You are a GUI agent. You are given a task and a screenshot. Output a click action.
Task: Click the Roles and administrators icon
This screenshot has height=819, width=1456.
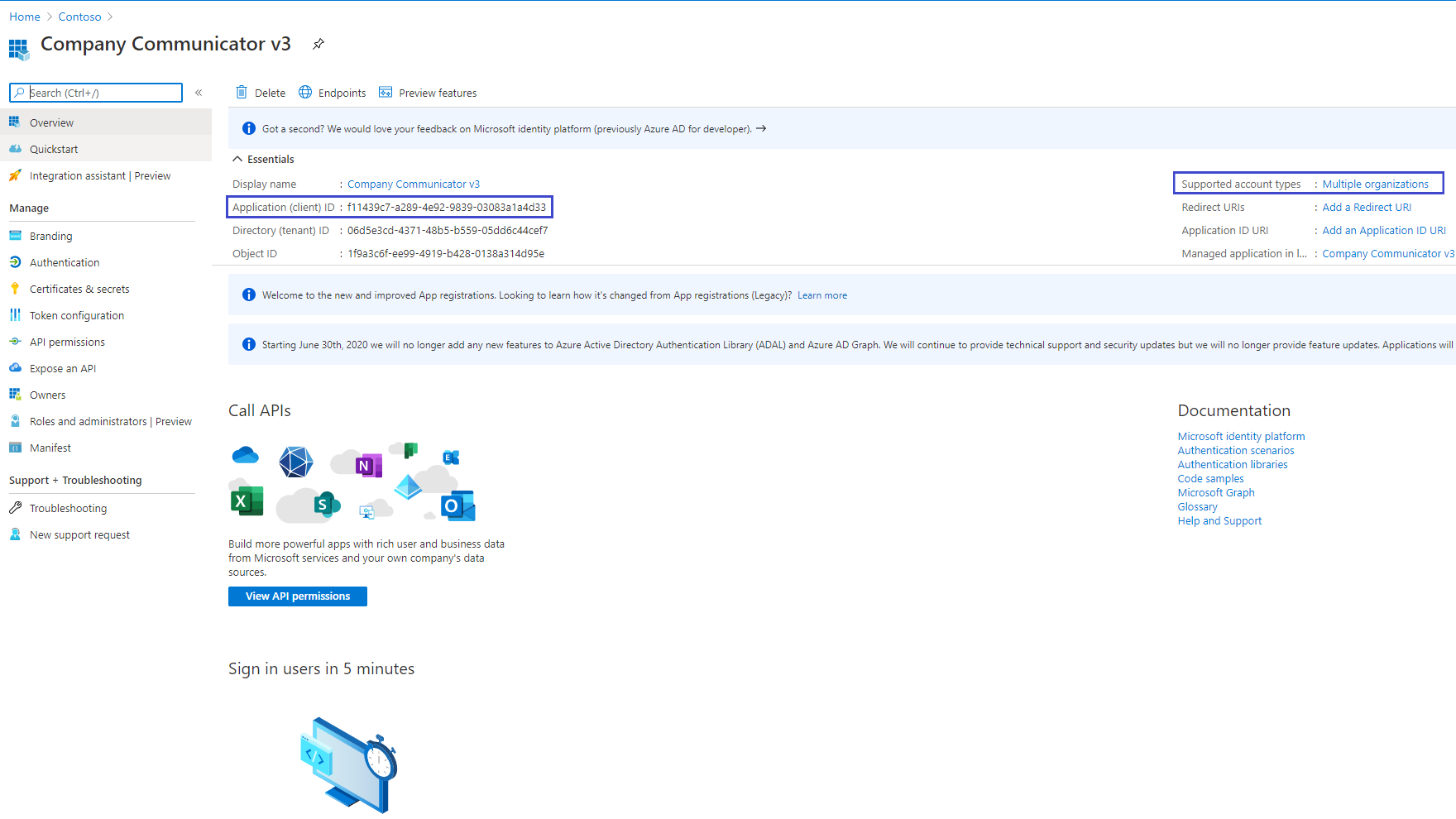click(15, 421)
